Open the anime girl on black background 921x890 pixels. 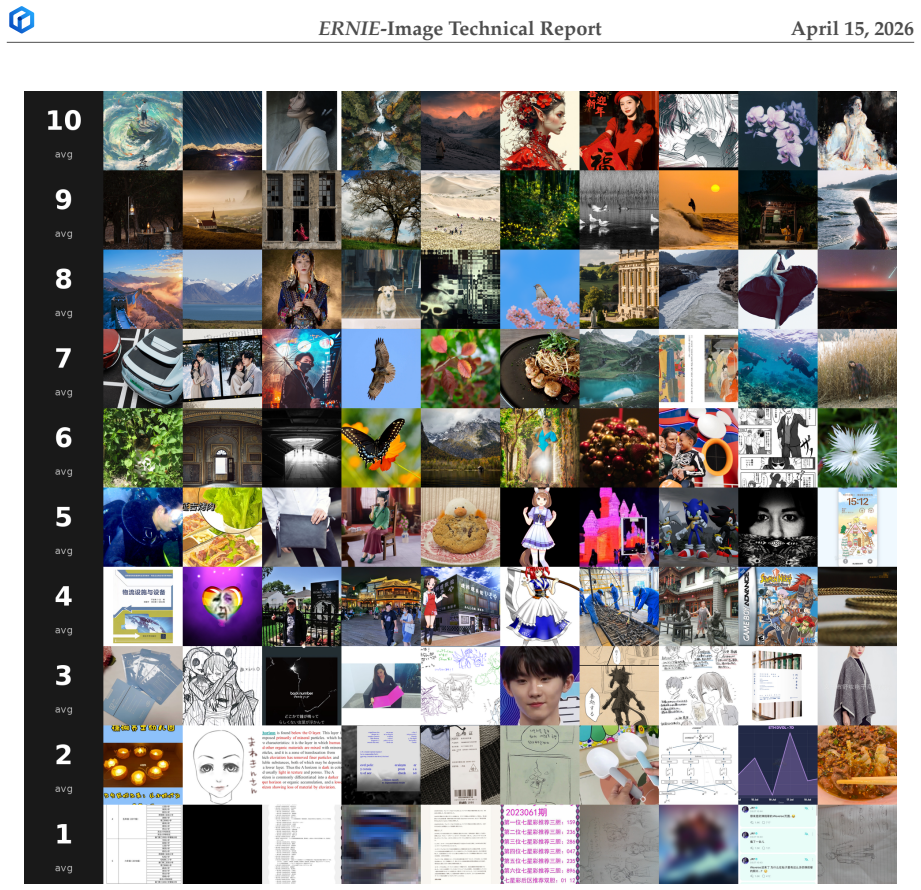pos(539,527)
